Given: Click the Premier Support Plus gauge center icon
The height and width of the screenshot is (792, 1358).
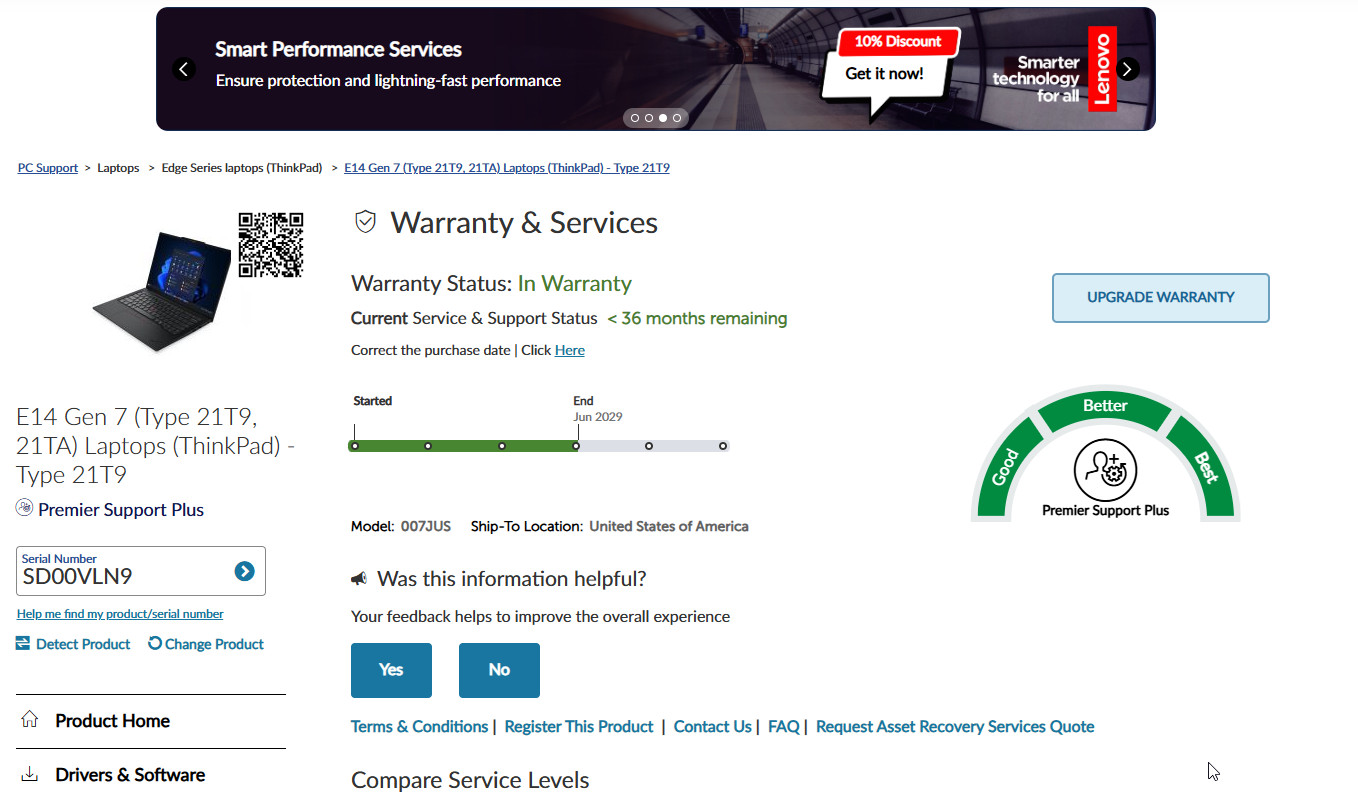Looking at the screenshot, I should click(x=1105, y=470).
